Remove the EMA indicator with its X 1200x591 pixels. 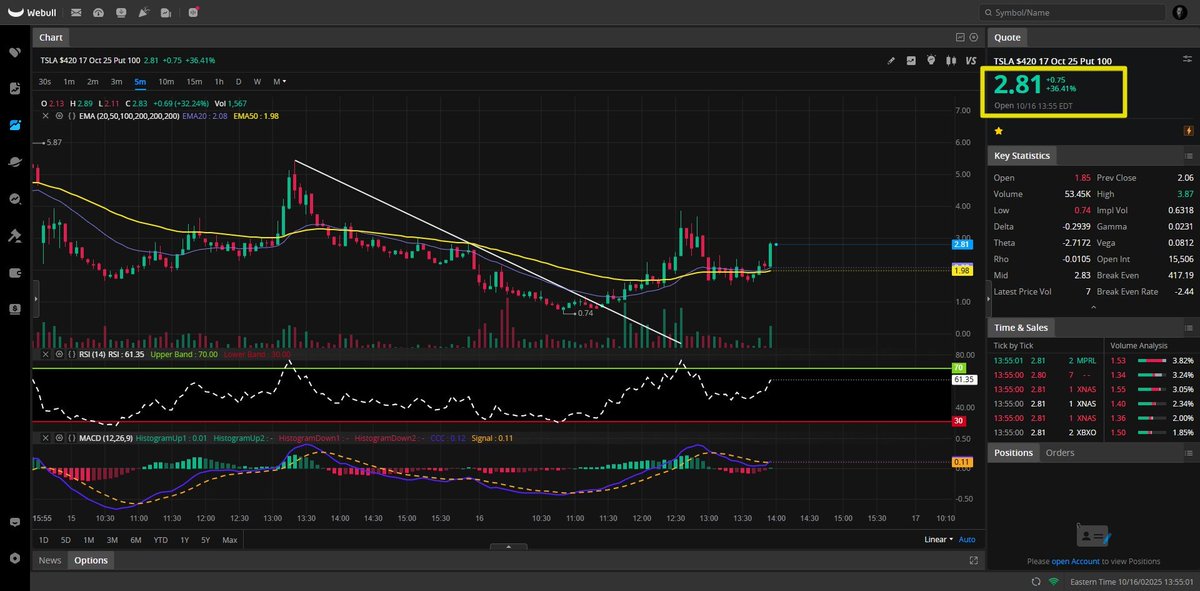pos(45,116)
